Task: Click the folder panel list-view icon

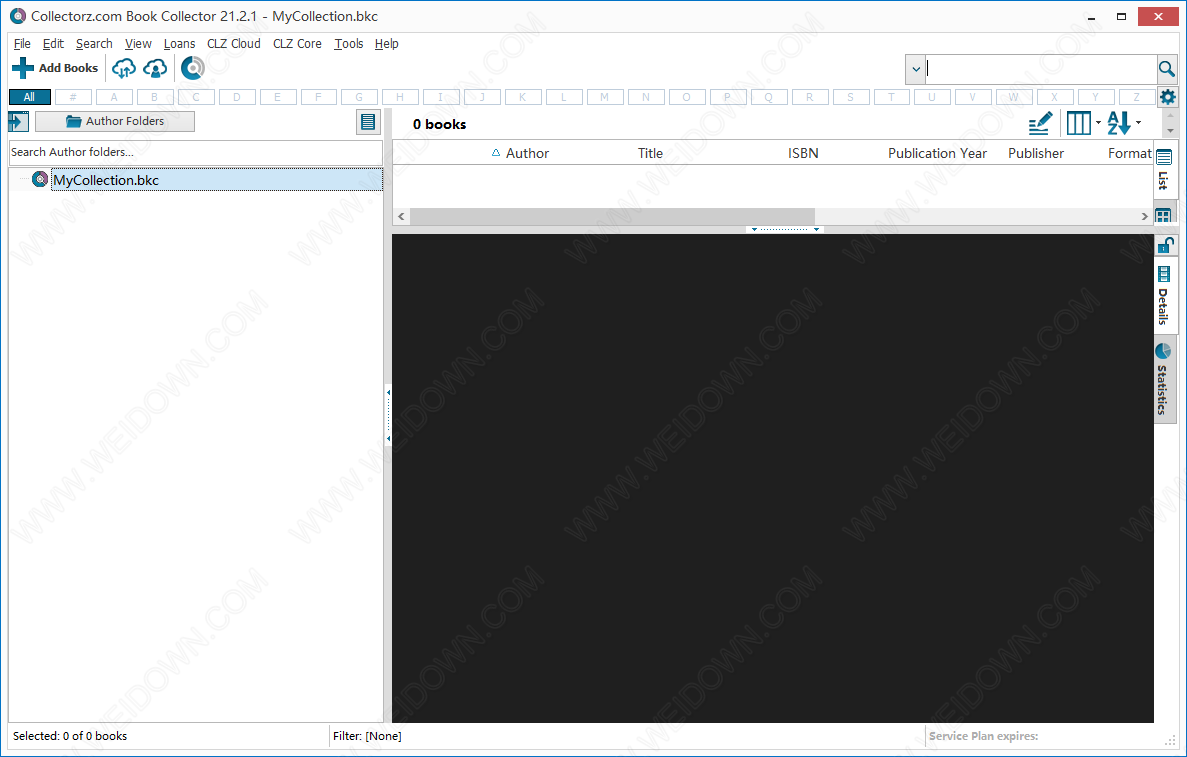Action: click(368, 122)
